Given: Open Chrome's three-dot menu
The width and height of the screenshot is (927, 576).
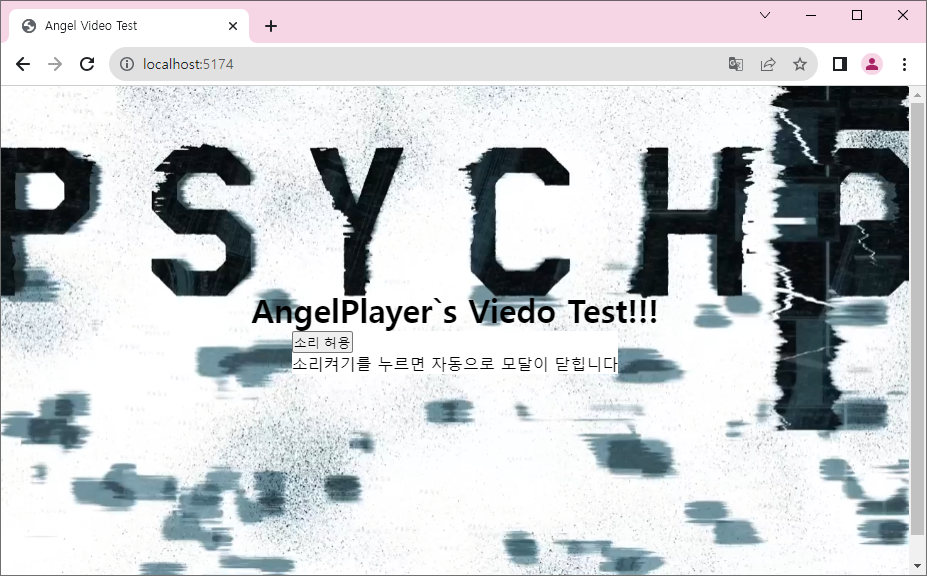Looking at the screenshot, I should pyautogui.click(x=904, y=64).
